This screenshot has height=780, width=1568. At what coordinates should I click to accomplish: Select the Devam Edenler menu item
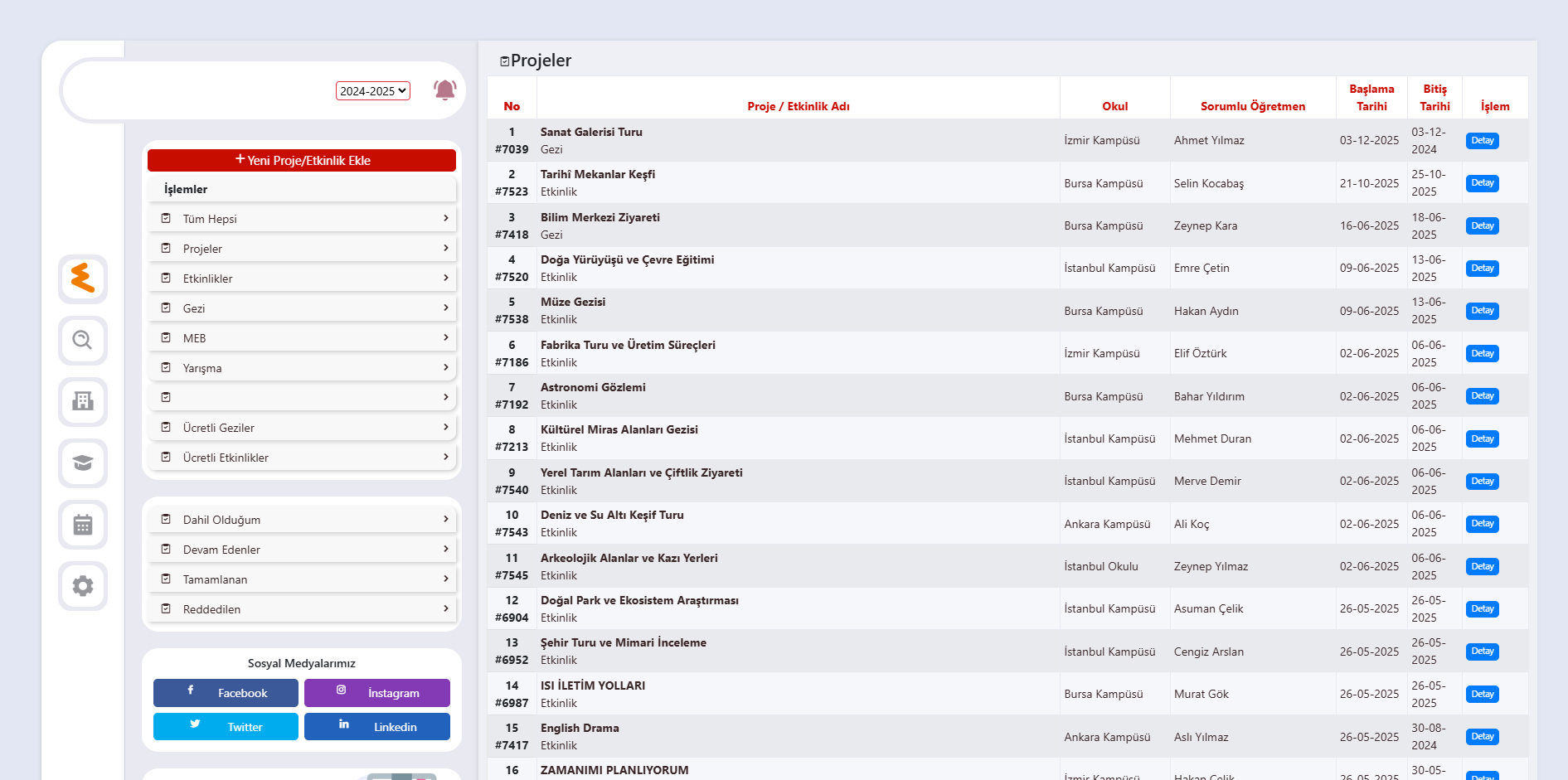tap(303, 550)
